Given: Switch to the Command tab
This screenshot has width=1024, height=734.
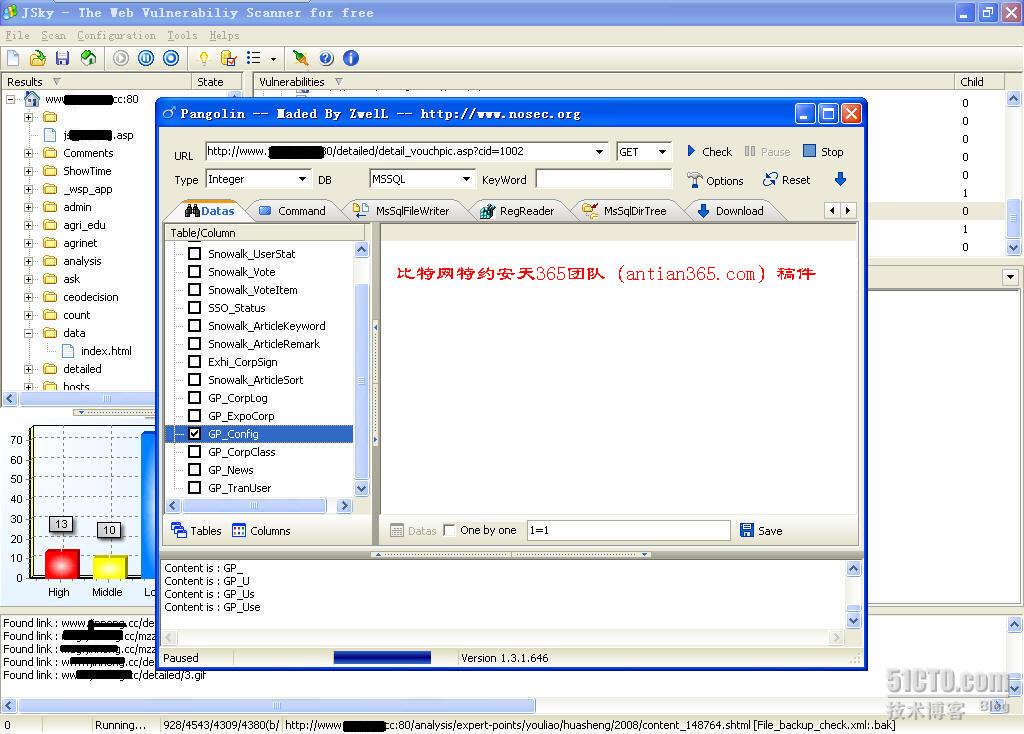Looking at the screenshot, I should point(293,211).
